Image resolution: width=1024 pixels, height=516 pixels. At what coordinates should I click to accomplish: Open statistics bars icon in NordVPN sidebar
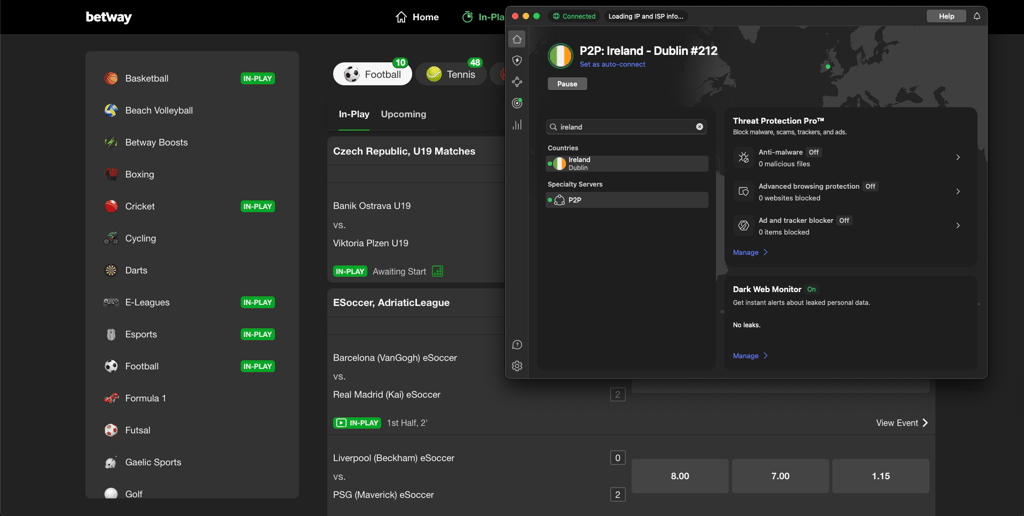coord(517,124)
